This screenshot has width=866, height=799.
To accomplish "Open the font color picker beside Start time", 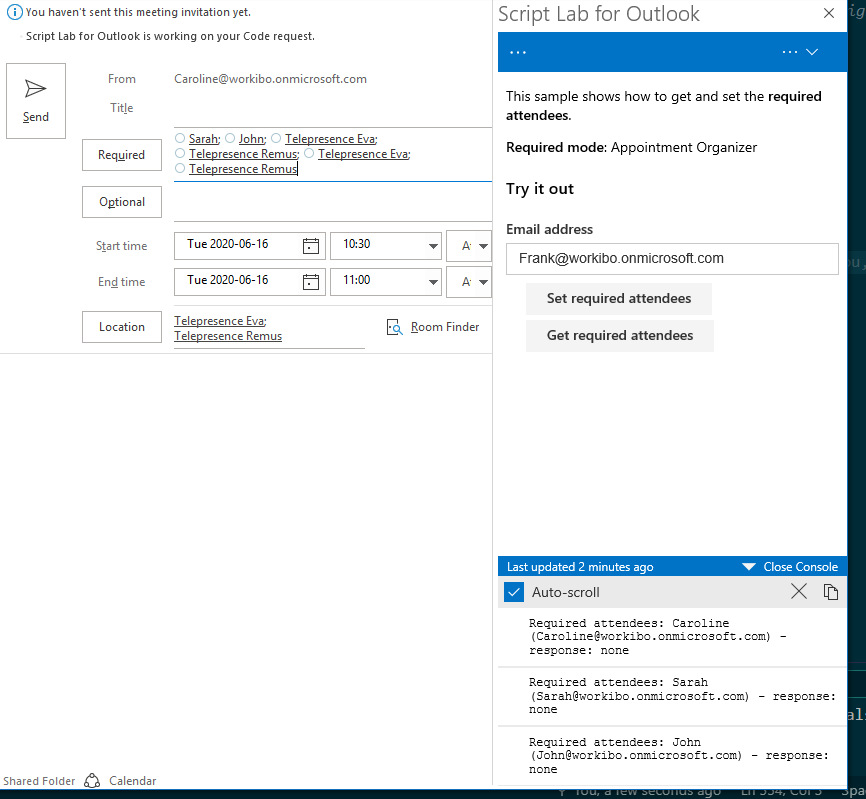I will [x=469, y=245].
